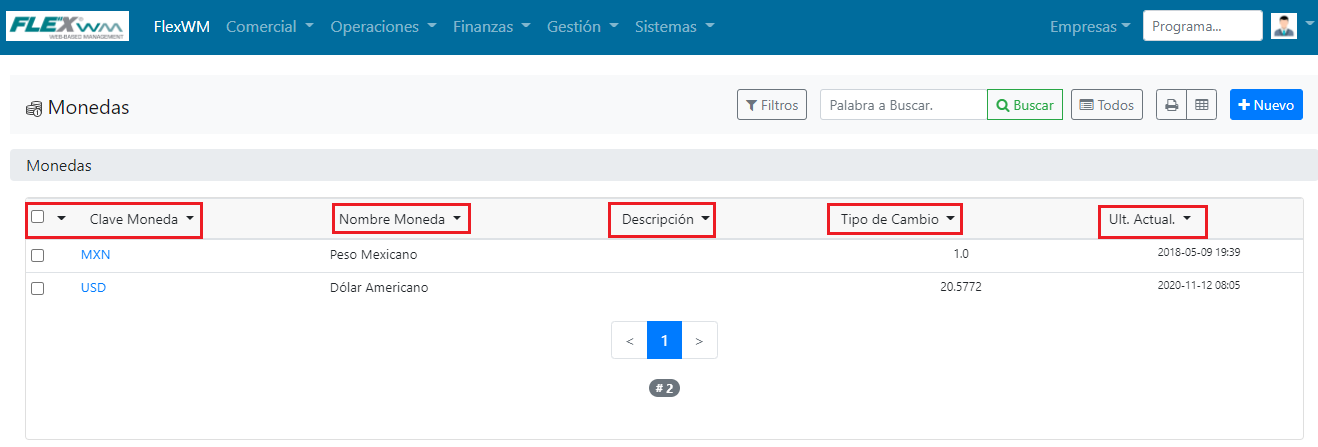
Task: Check the MXN row checkbox
Action: 38,255
